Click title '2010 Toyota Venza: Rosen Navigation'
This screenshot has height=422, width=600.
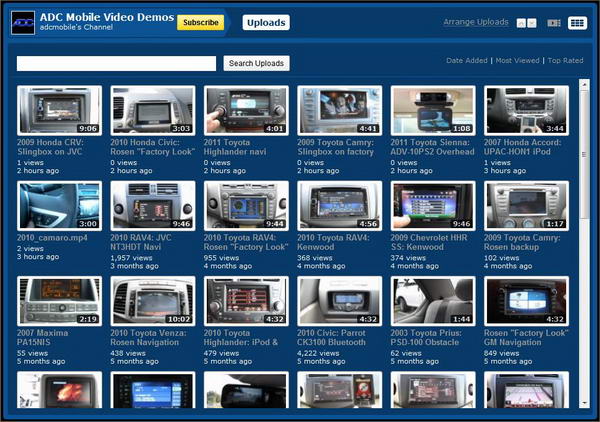click(x=148, y=337)
